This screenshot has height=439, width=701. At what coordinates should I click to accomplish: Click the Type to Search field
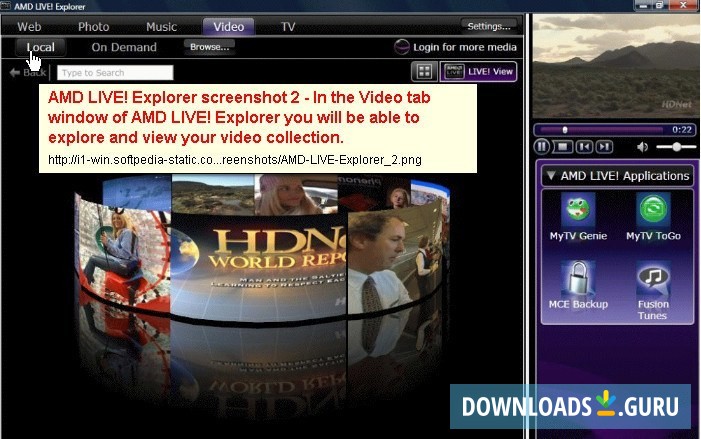click(115, 72)
